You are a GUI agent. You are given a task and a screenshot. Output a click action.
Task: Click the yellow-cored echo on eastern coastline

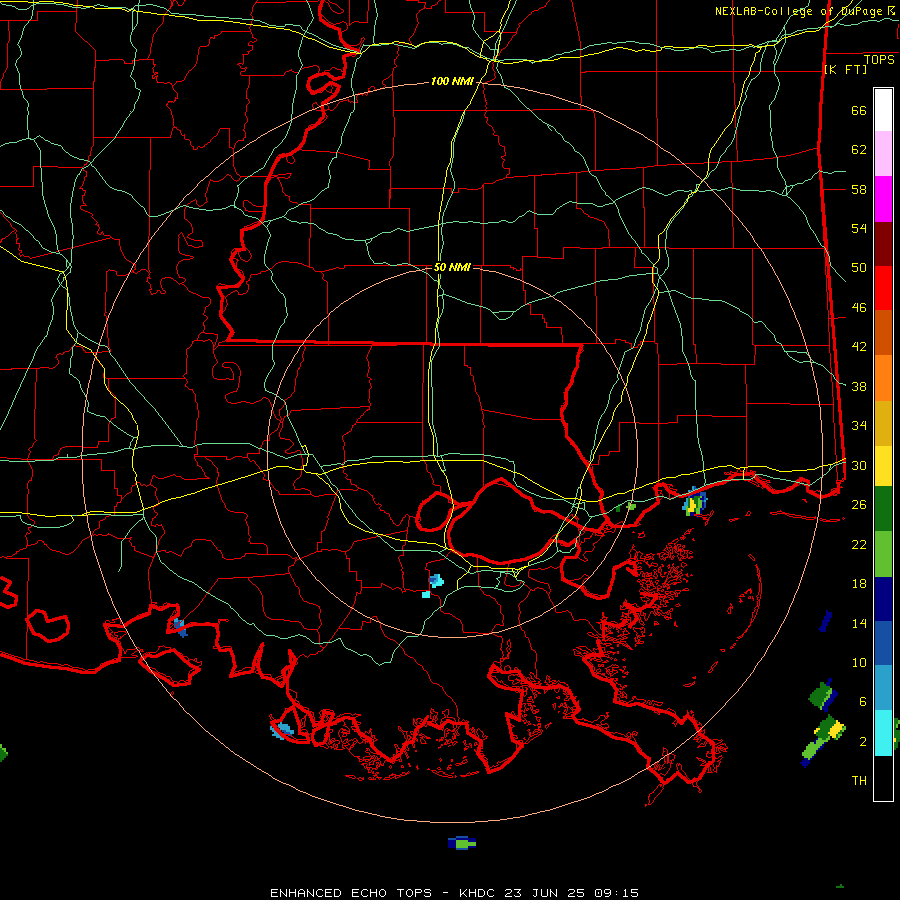[695, 503]
